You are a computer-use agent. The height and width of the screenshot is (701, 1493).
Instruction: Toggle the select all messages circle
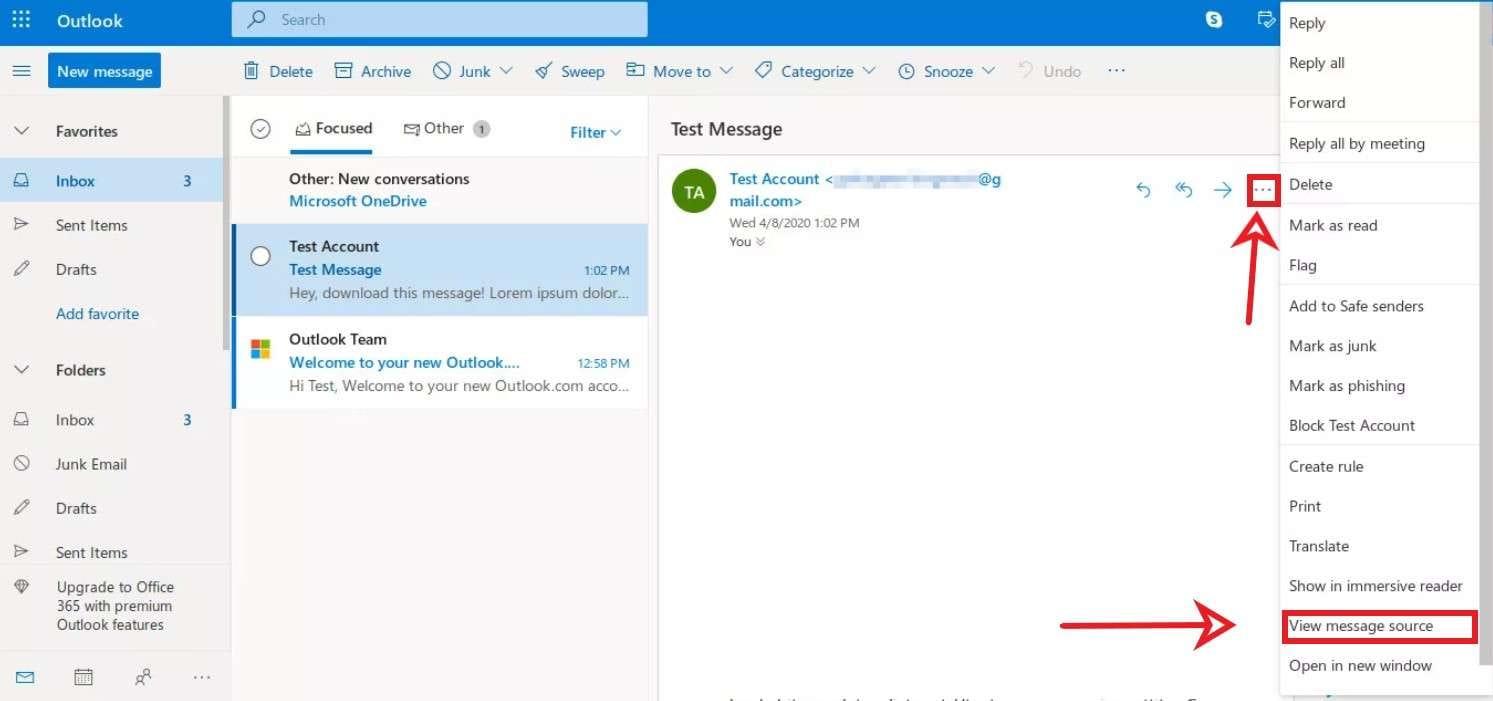pos(261,129)
